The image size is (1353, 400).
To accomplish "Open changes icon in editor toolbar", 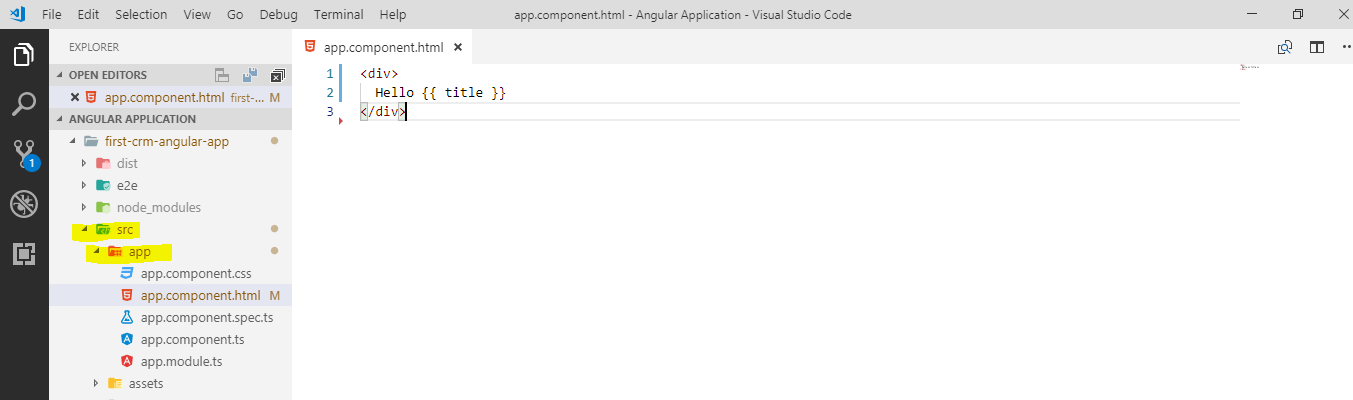I will tap(1285, 47).
